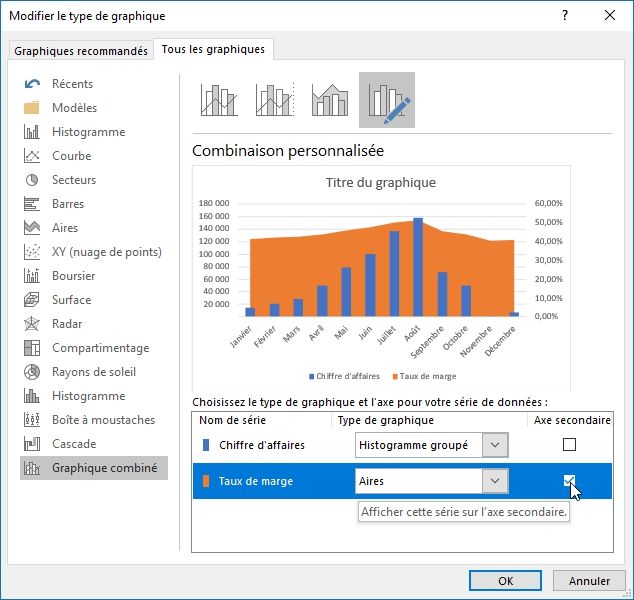The height and width of the screenshot is (600, 634).
Task: Toggle secondary axis for Taux de marge
Action: pos(569,481)
